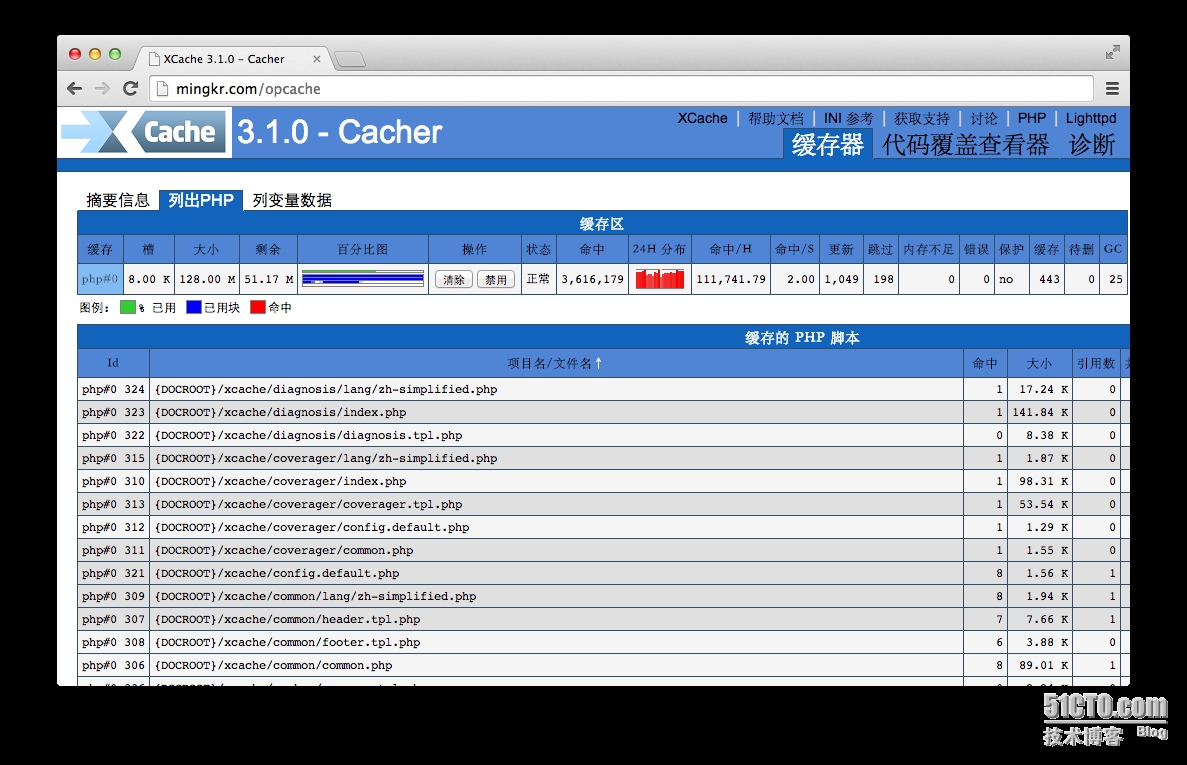Close the XCache 3.1.0 - Cacher tab
Screen dimensions: 1187x765
[x=316, y=59]
